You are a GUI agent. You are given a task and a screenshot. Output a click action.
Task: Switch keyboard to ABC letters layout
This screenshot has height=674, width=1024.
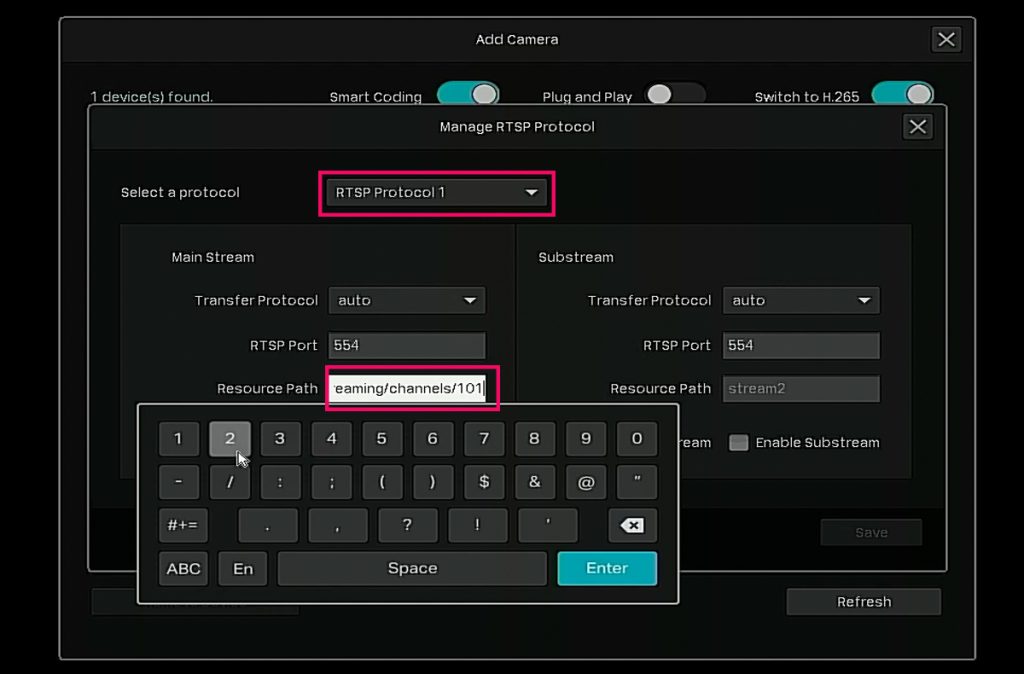[183, 569]
